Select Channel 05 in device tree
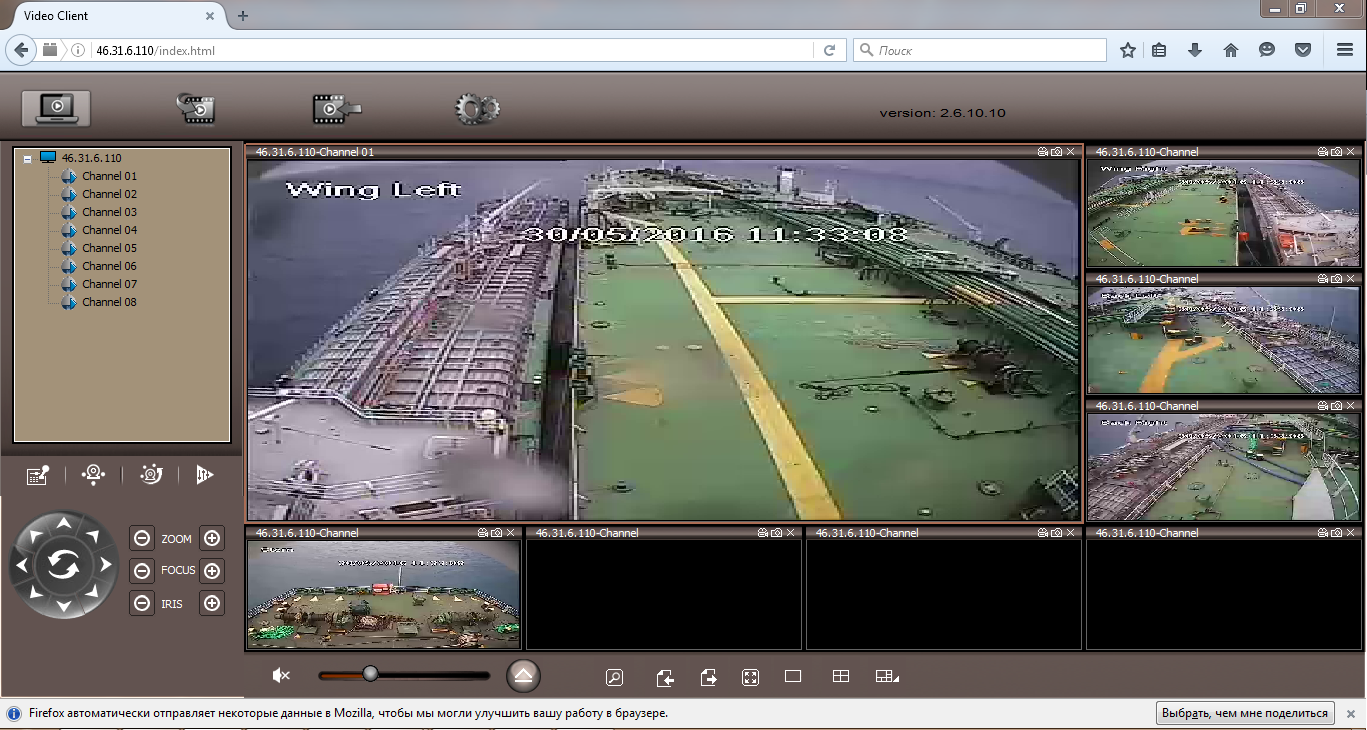The width and height of the screenshot is (1367, 730). coord(109,248)
